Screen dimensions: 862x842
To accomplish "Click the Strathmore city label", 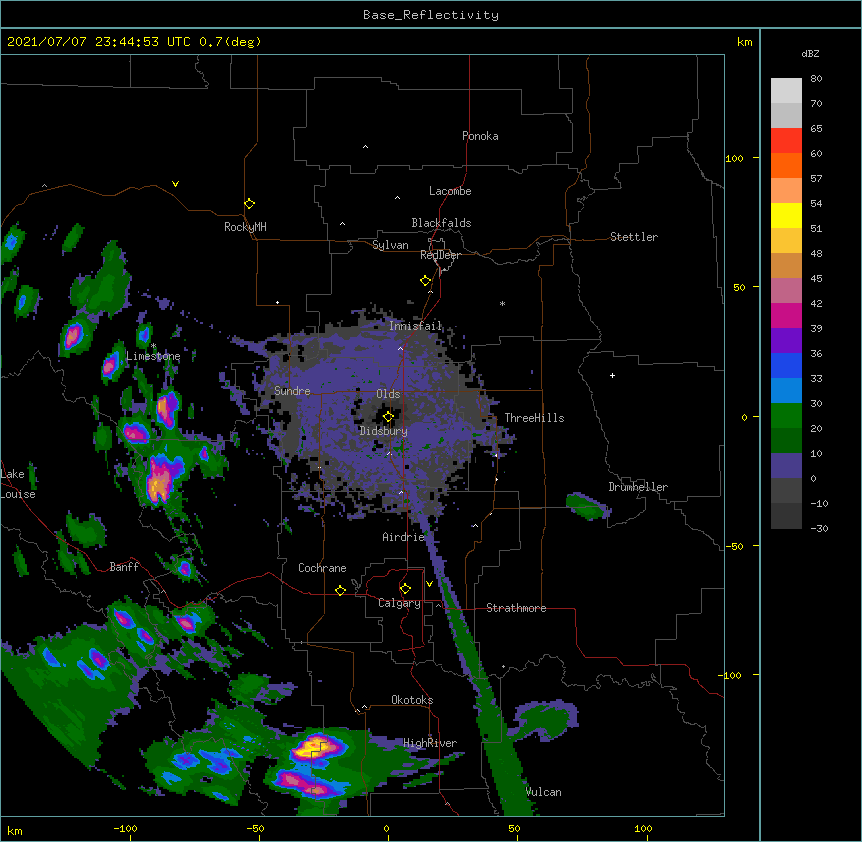I will [x=516, y=608].
